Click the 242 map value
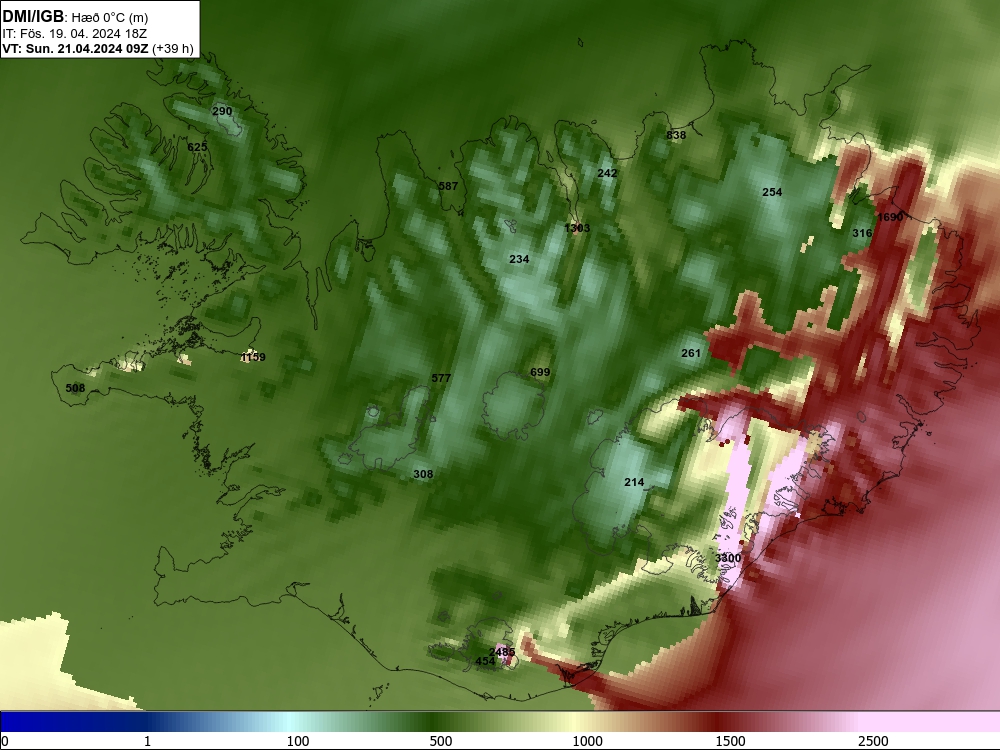 coord(607,173)
